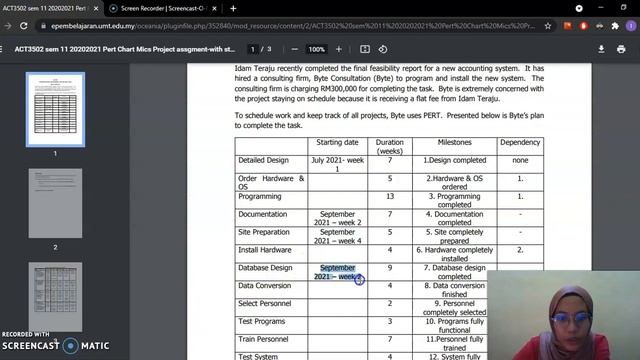Image resolution: width=640 pixels, height=360 pixels.
Task: Print the PDF document
Action: [x=621, y=49]
